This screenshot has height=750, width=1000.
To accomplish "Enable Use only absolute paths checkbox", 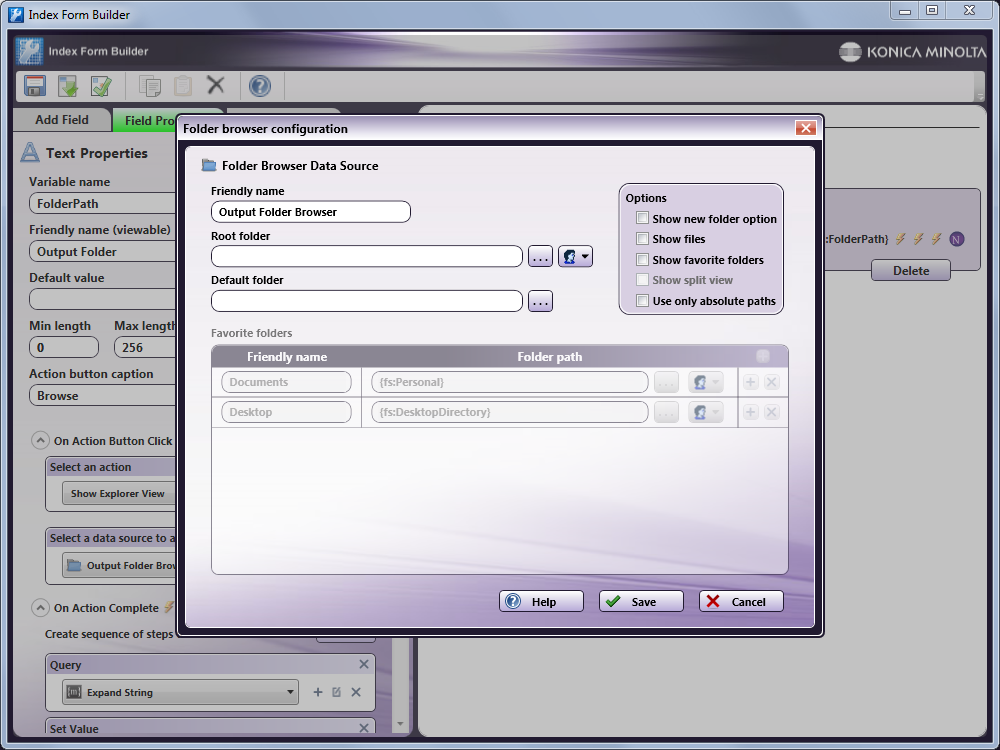I will pyautogui.click(x=642, y=300).
